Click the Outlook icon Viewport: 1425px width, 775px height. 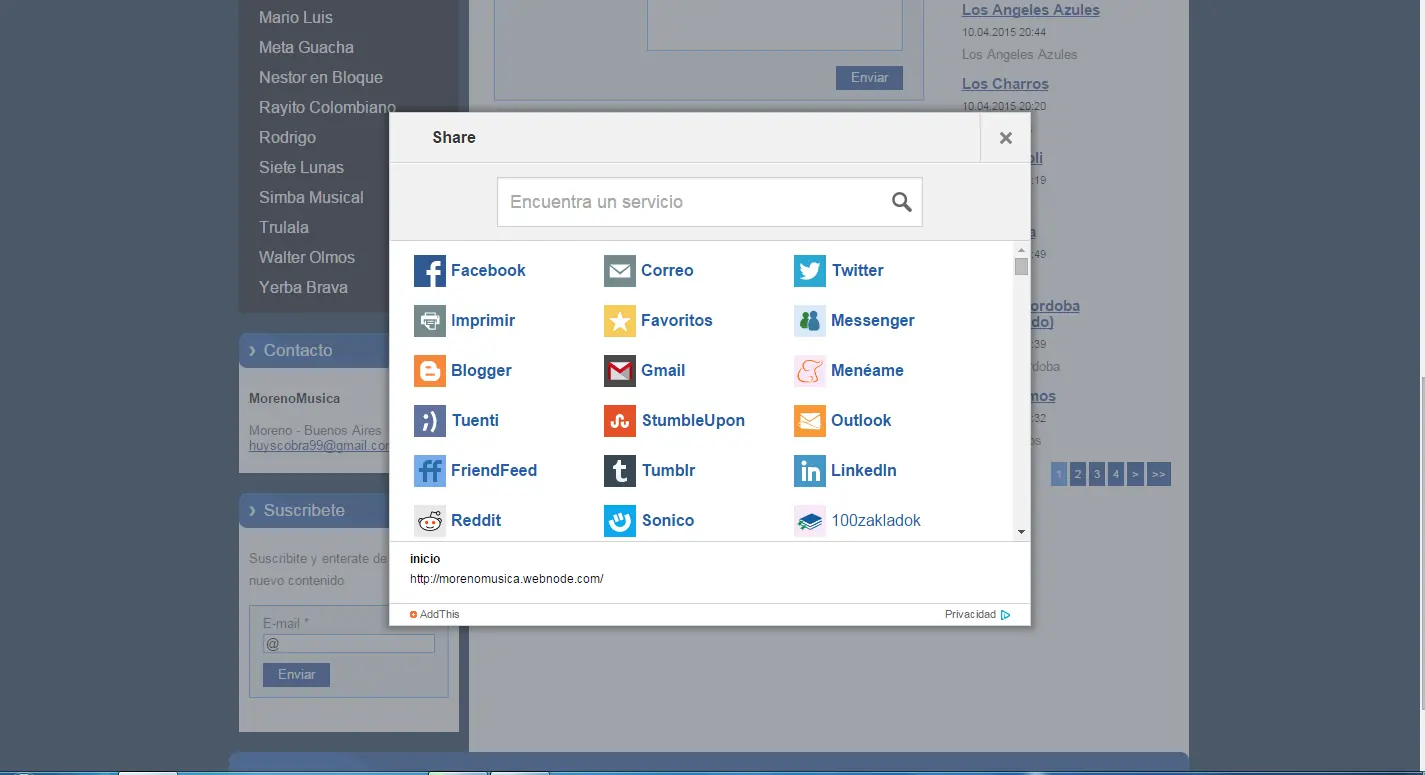(x=810, y=421)
